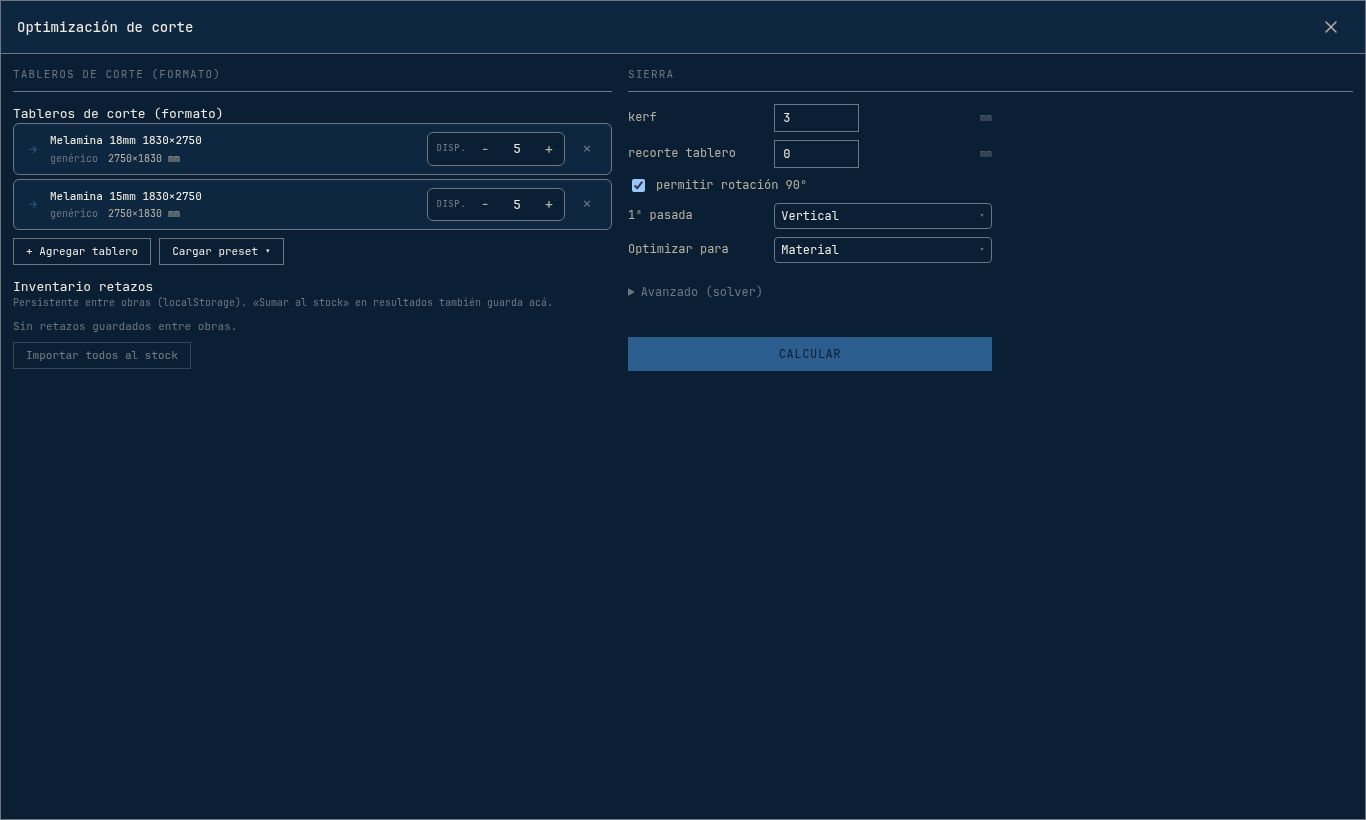The width and height of the screenshot is (1366, 820).
Task: Focus the kerf input field
Action: pyautogui.click(x=816, y=118)
